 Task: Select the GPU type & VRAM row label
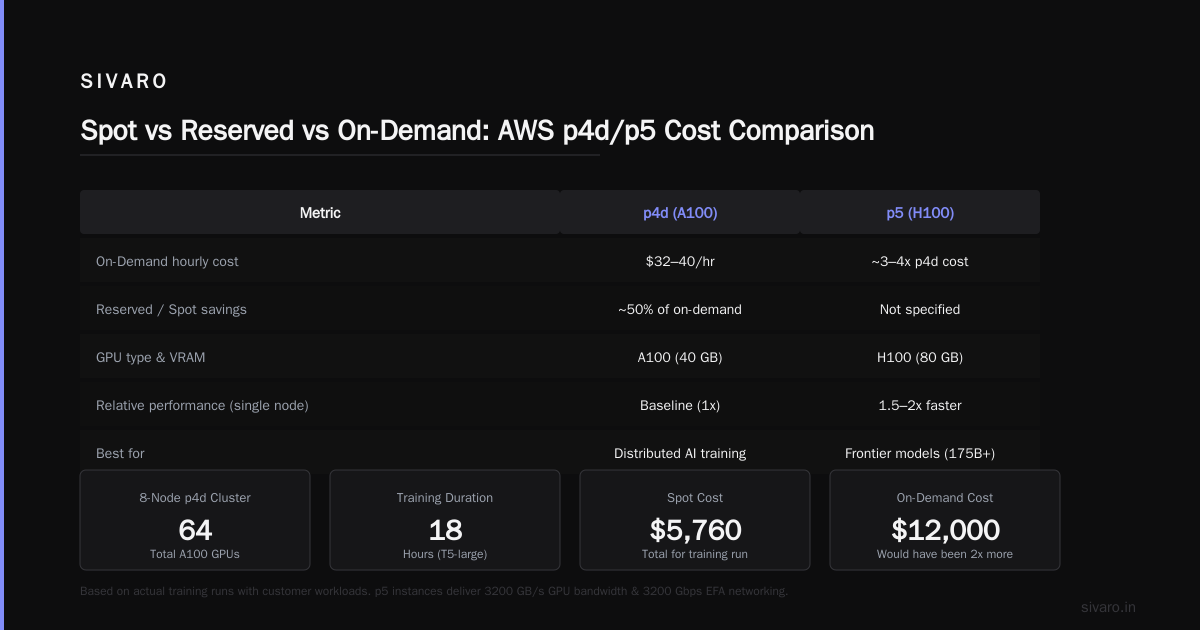click(x=150, y=357)
